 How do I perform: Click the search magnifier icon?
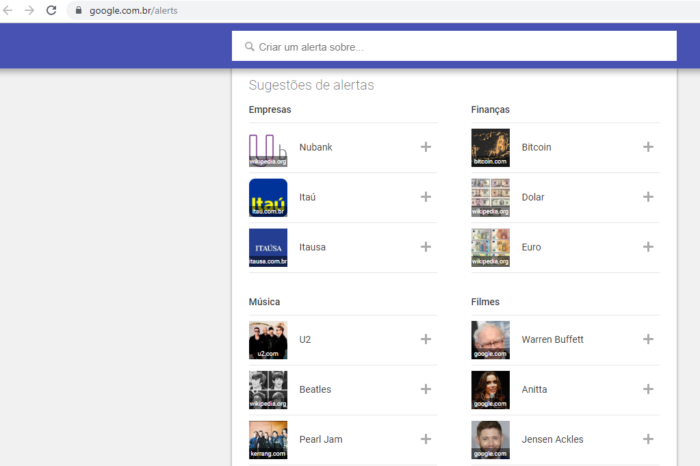click(x=250, y=46)
